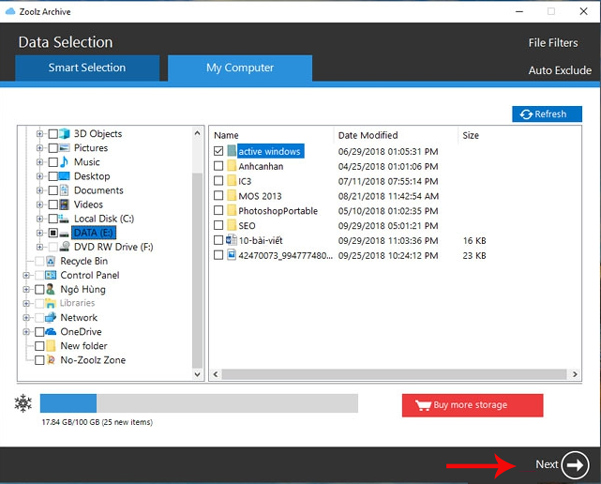Expand the Desktop tree node
Viewport: 601px width, 484px height.
(x=39, y=176)
